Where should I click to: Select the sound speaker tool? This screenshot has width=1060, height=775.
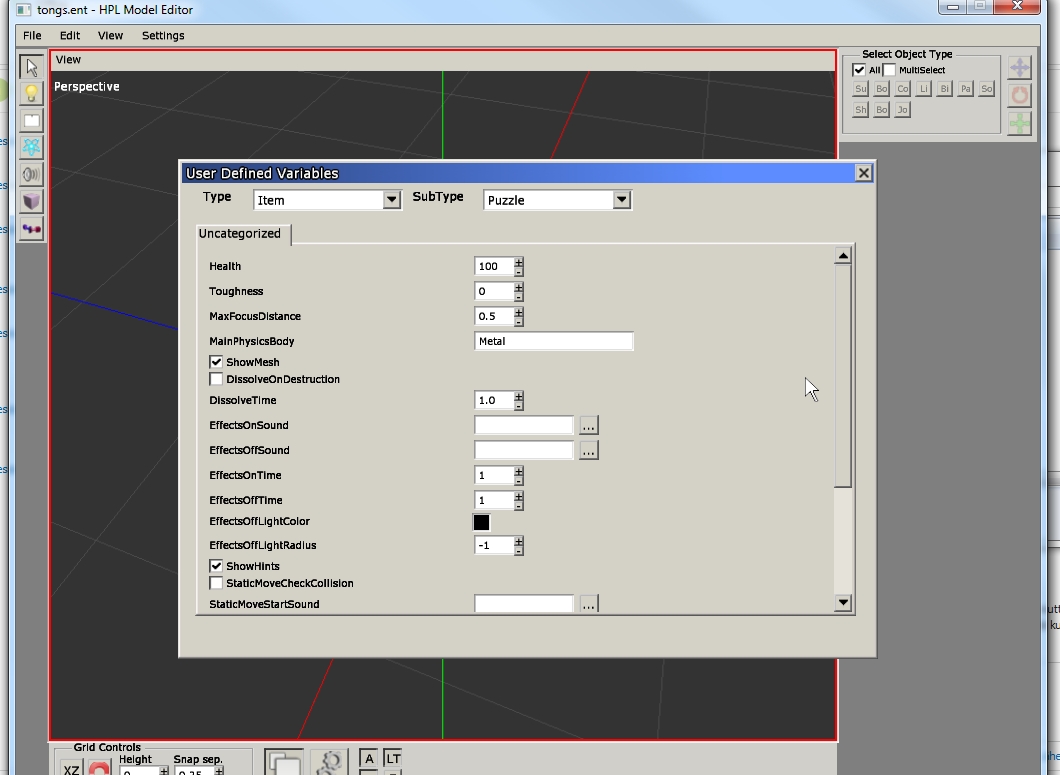(32, 175)
